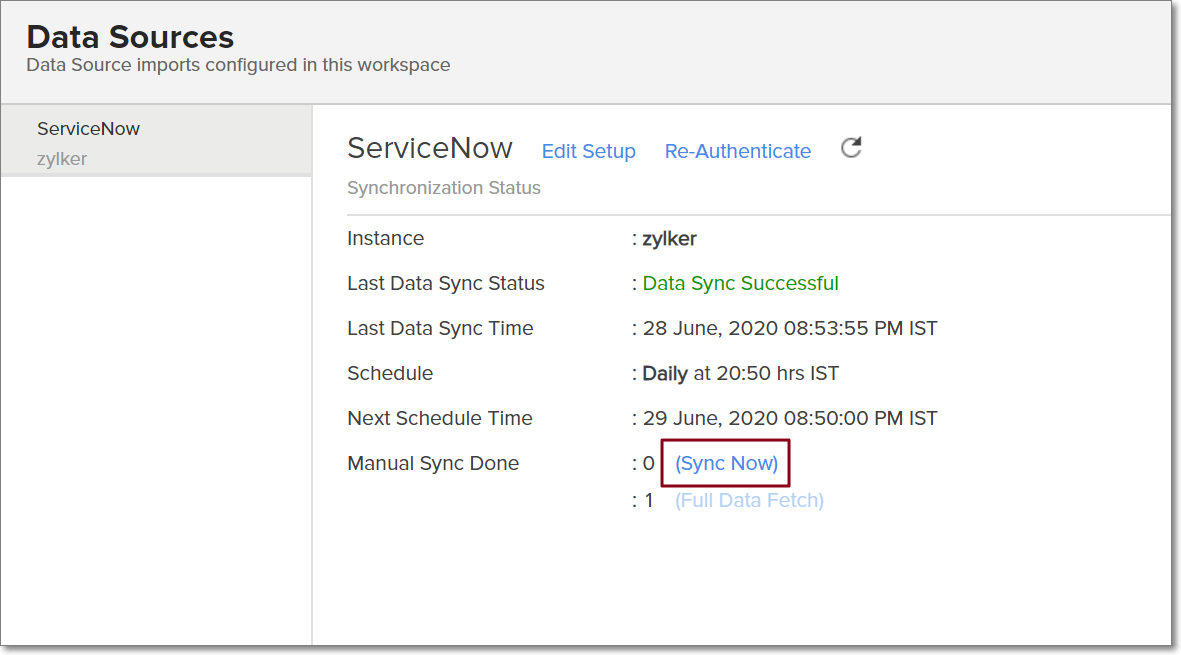The width and height of the screenshot is (1181, 655).
Task: Click the green Data Sync Successful status
Action: point(740,283)
